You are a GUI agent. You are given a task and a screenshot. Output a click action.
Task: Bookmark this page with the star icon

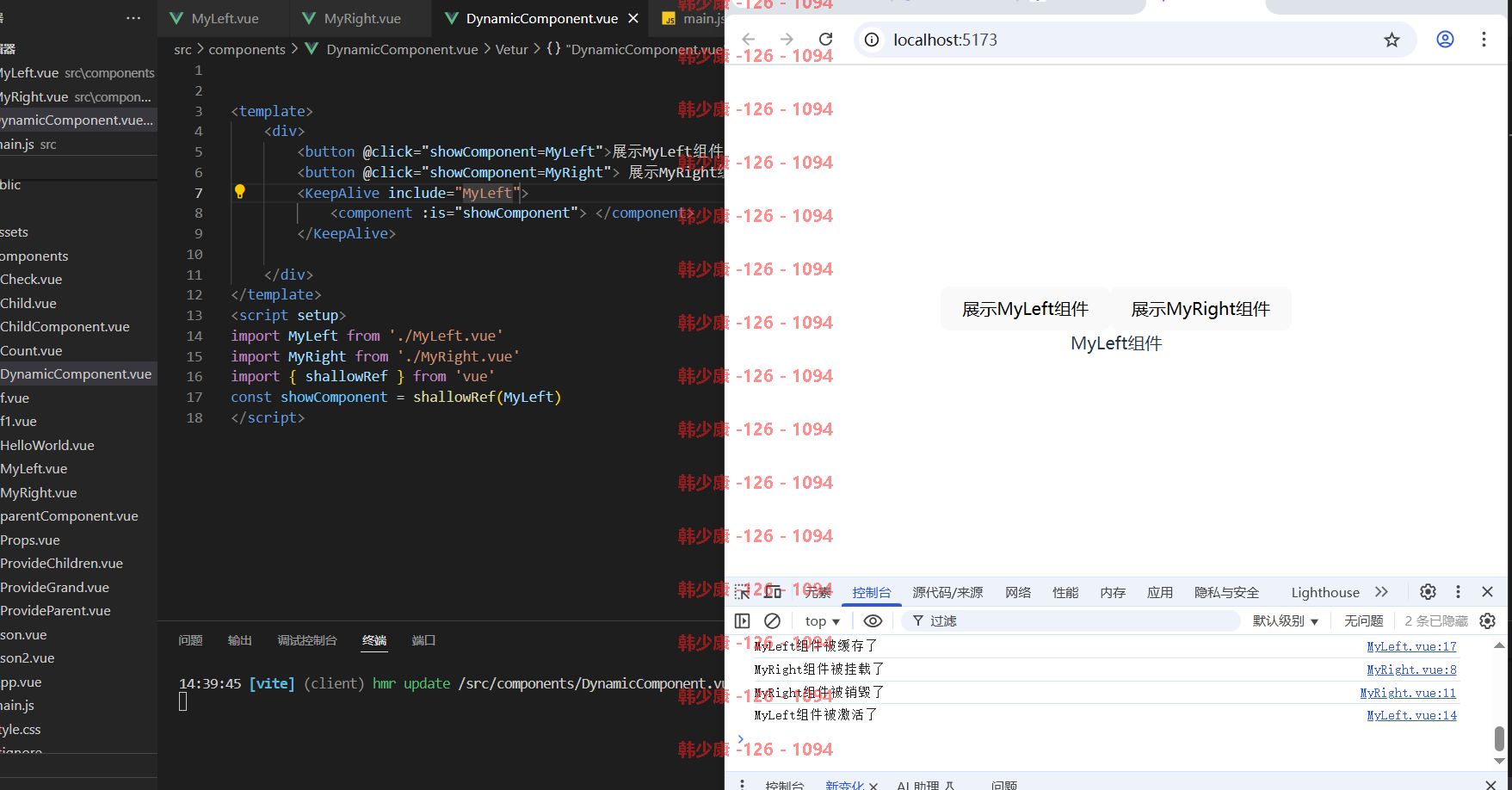tap(1392, 40)
